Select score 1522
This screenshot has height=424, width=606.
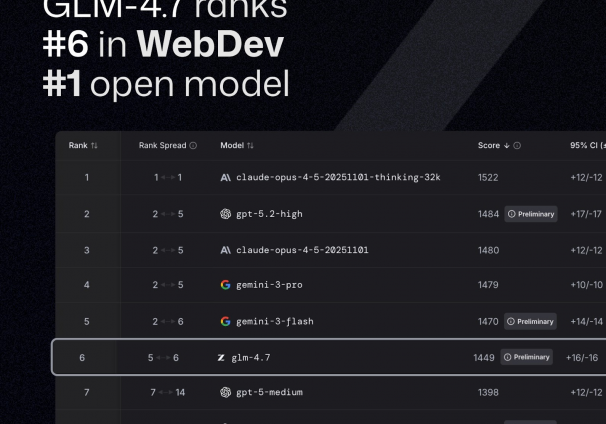click(488, 178)
